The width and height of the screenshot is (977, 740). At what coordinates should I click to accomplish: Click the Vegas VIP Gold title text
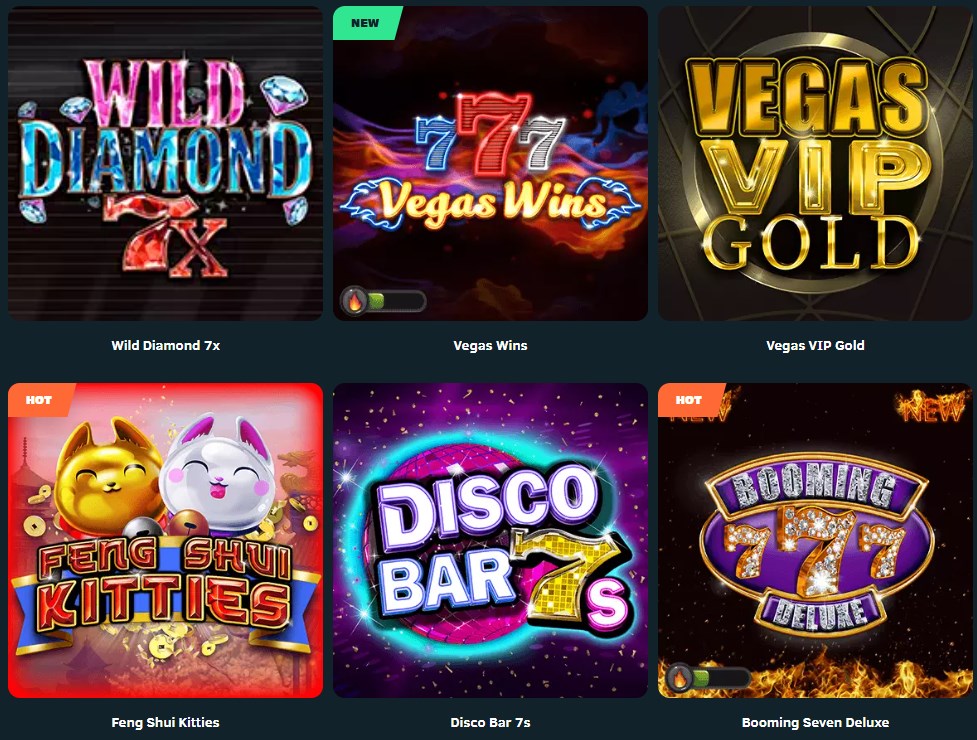pos(815,345)
